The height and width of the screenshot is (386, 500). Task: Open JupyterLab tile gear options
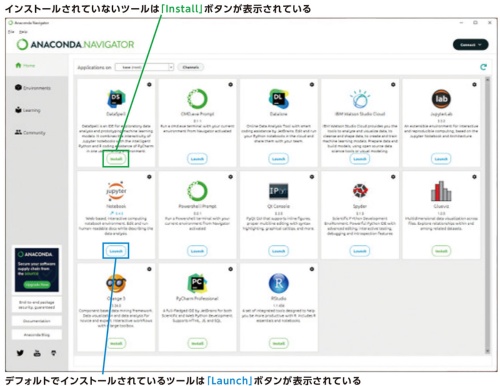tap(474, 85)
